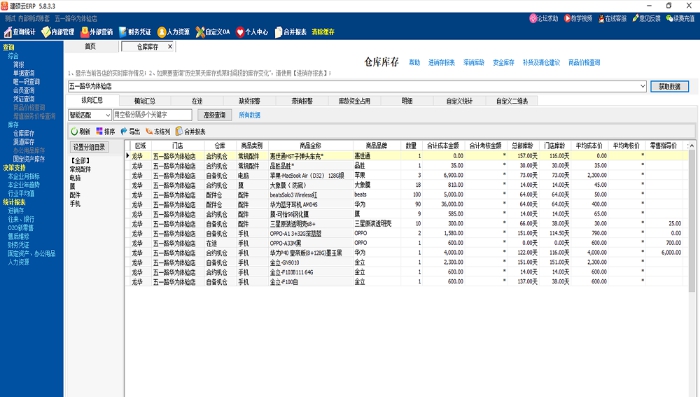
Task: Open the 内部管理 toolbar module
Action: [58, 32]
